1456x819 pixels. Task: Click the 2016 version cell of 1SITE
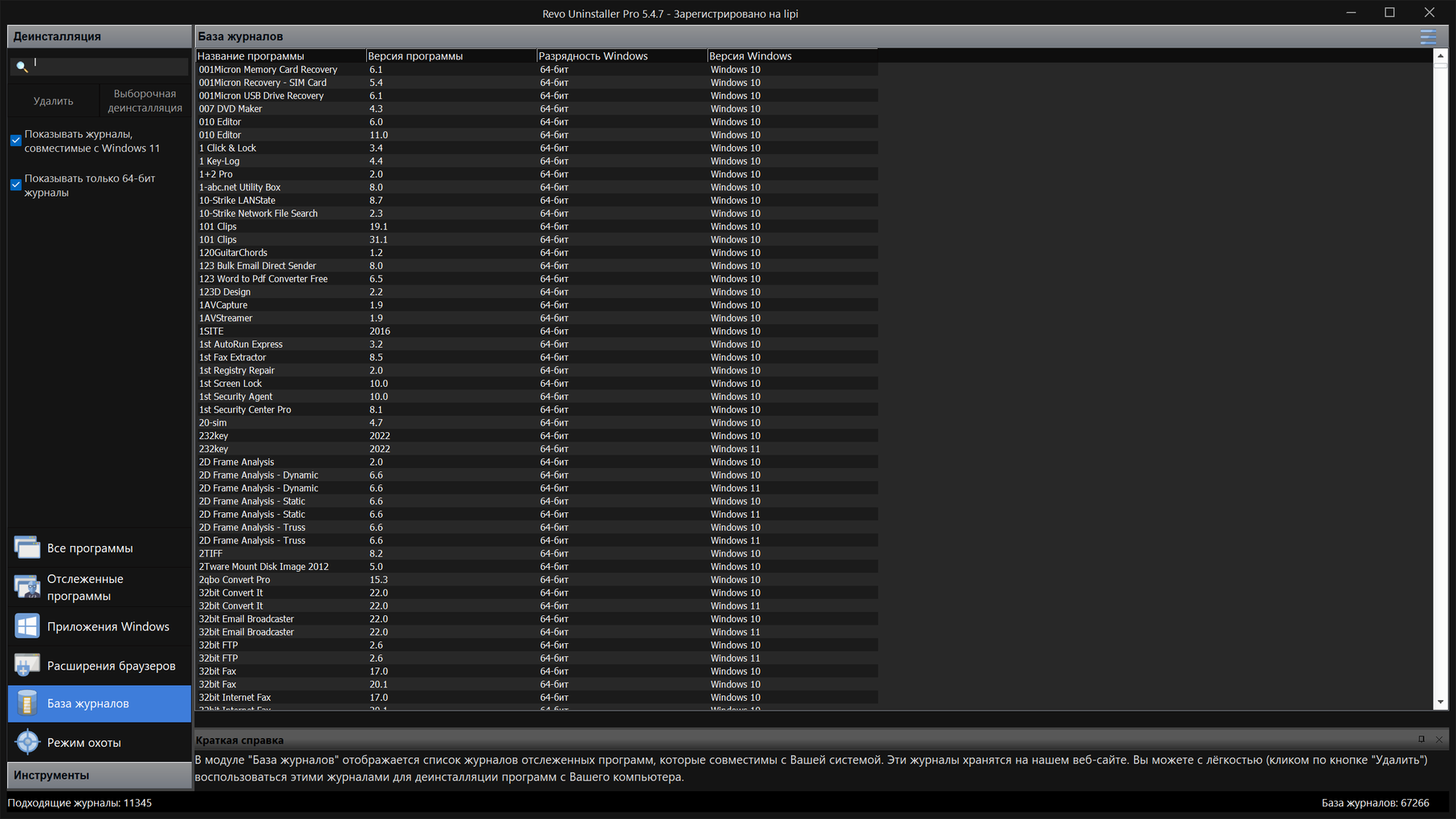pos(380,332)
